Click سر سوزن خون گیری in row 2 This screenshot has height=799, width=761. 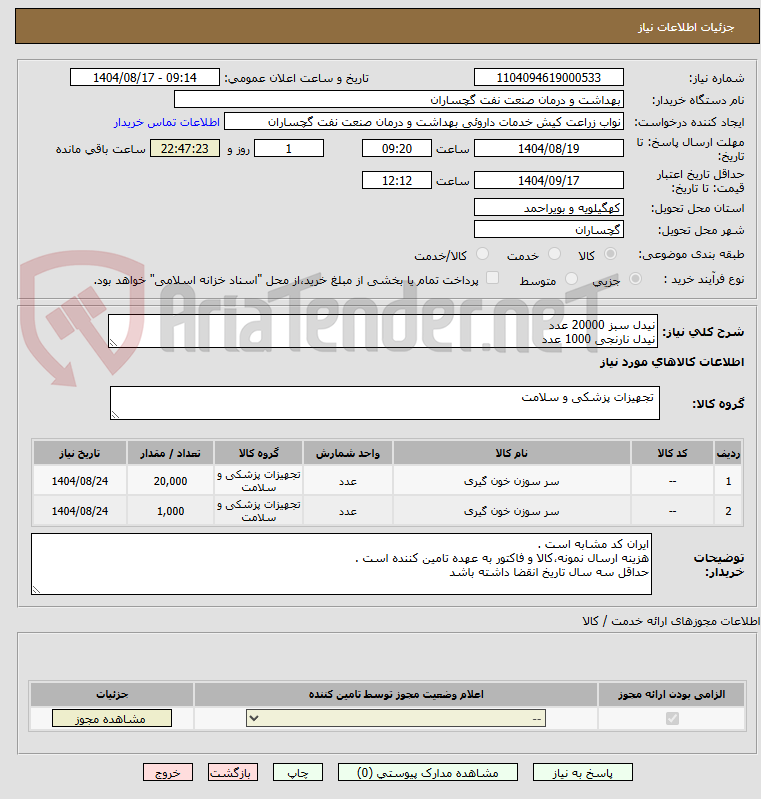(512, 511)
